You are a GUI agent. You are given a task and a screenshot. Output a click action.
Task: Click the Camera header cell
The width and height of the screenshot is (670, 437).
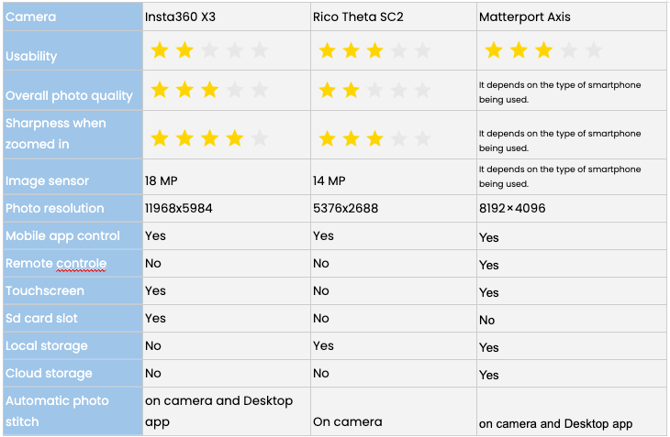(31, 17)
